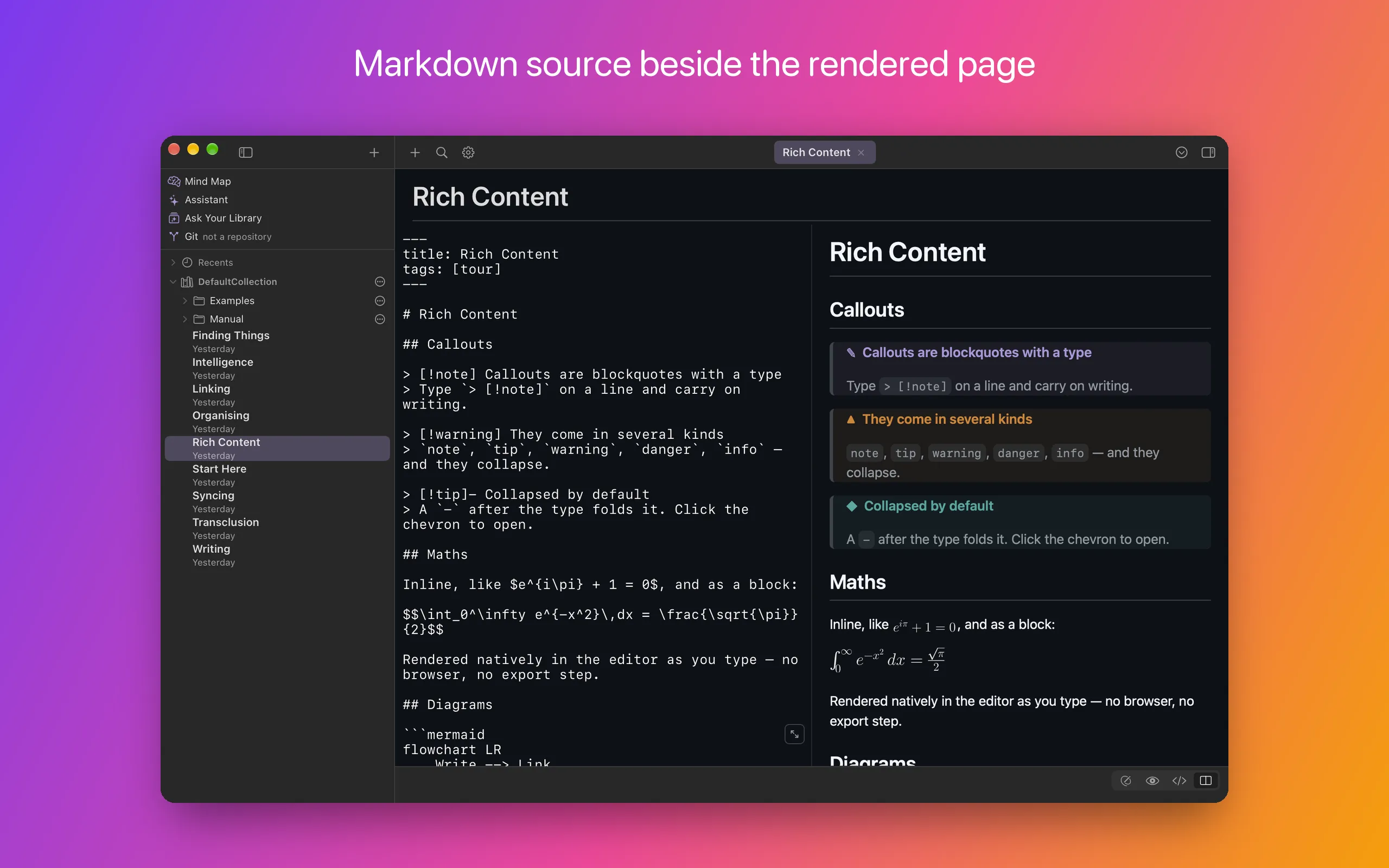Image resolution: width=1389 pixels, height=868 pixels.
Task: Expand the Manual folder
Action: [x=185, y=318]
